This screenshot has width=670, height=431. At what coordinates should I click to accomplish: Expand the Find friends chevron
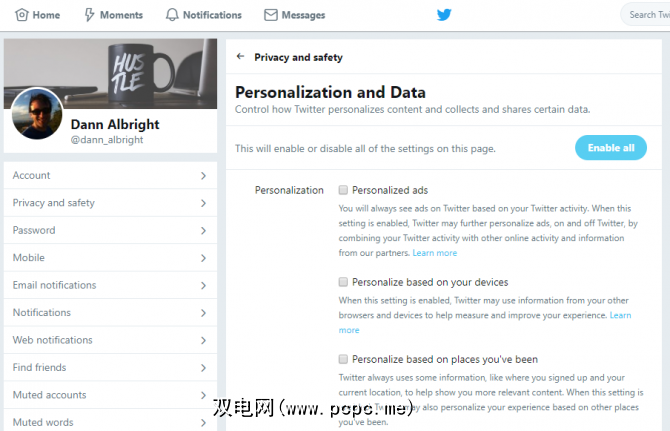pos(203,368)
